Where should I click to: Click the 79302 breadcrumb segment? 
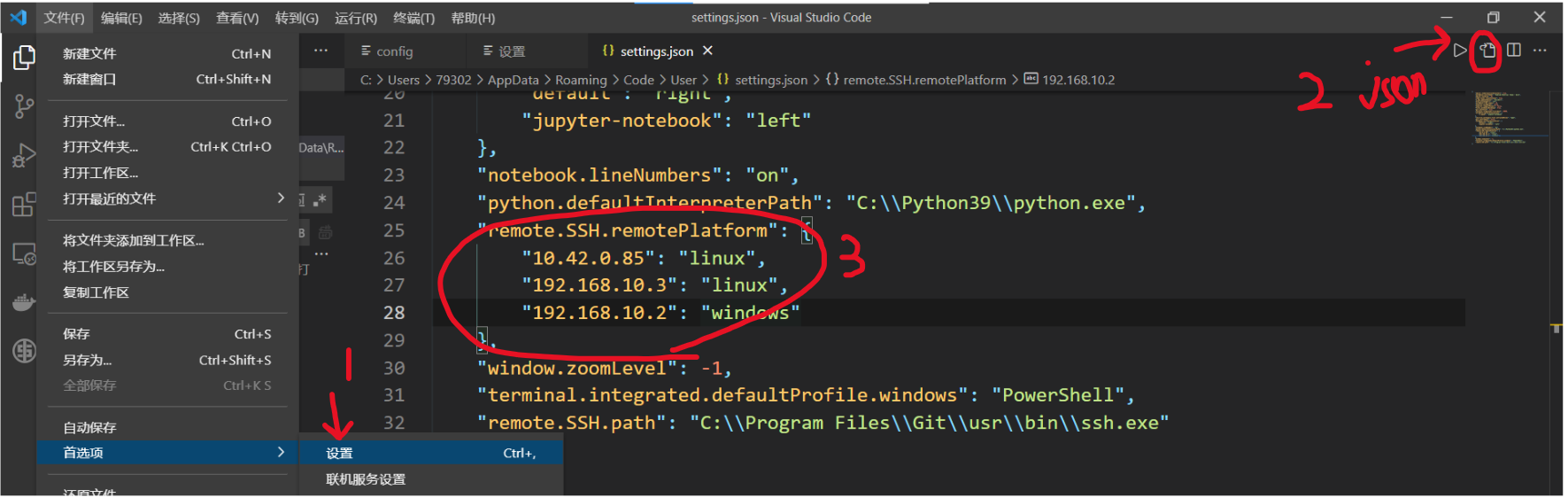[x=453, y=80]
